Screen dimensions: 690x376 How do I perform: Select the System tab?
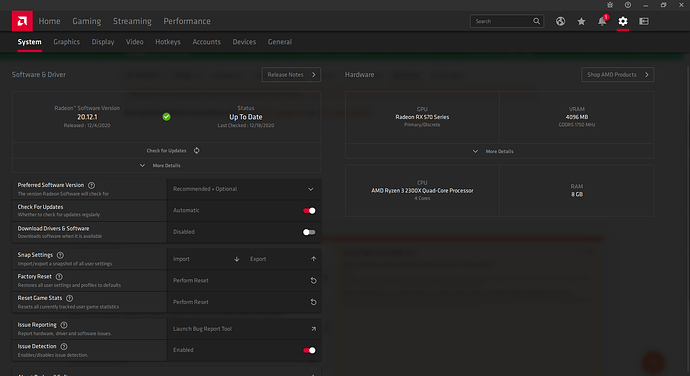coord(29,42)
